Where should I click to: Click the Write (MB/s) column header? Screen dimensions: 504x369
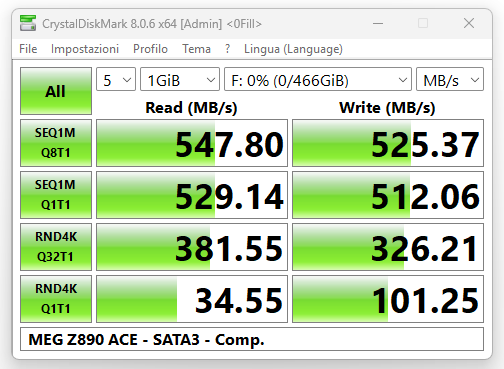[387, 108]
